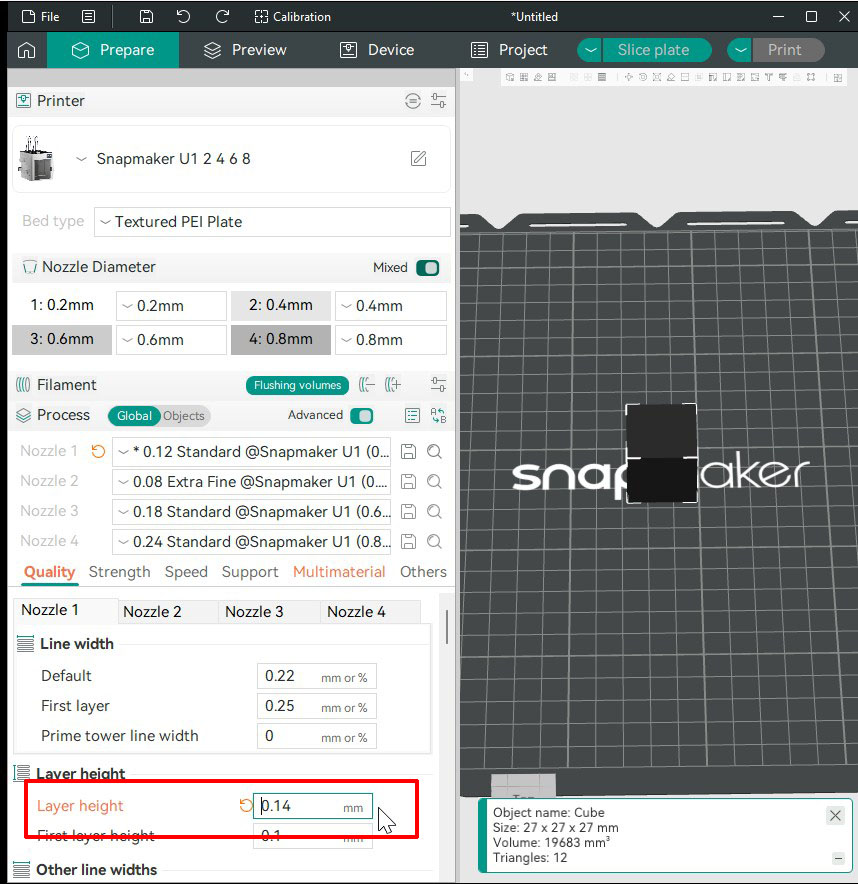
Task: Undo the last action
Action: [x=183, y=16]
